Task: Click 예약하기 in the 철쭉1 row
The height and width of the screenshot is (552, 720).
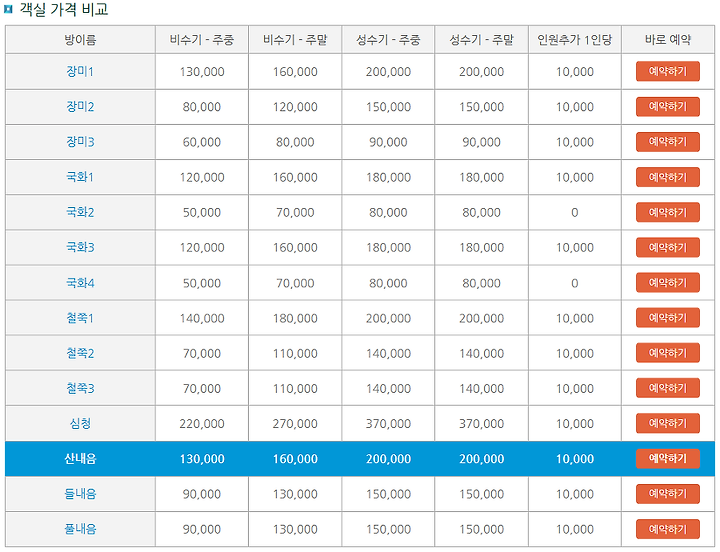Action: (668, 318)
